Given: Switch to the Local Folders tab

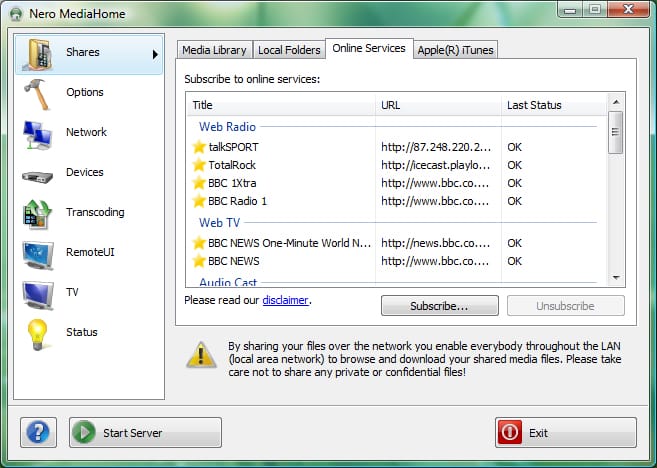Looking at the screenshot, I should (x=289, y=50).
